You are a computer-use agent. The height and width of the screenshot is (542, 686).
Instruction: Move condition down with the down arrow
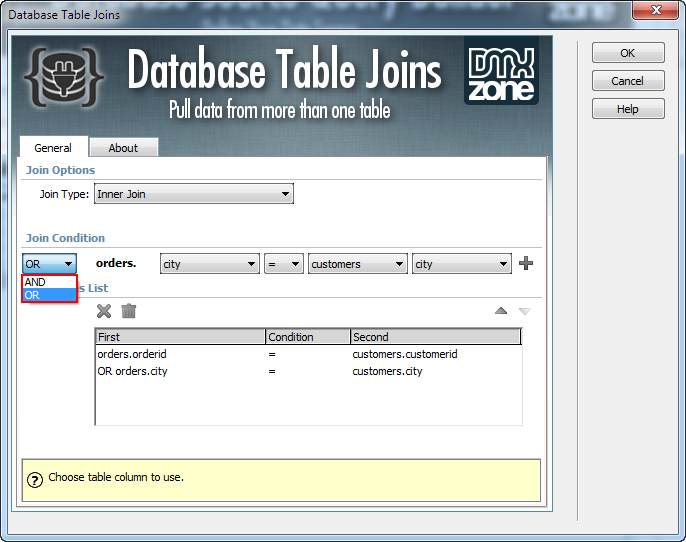(525, 311)
